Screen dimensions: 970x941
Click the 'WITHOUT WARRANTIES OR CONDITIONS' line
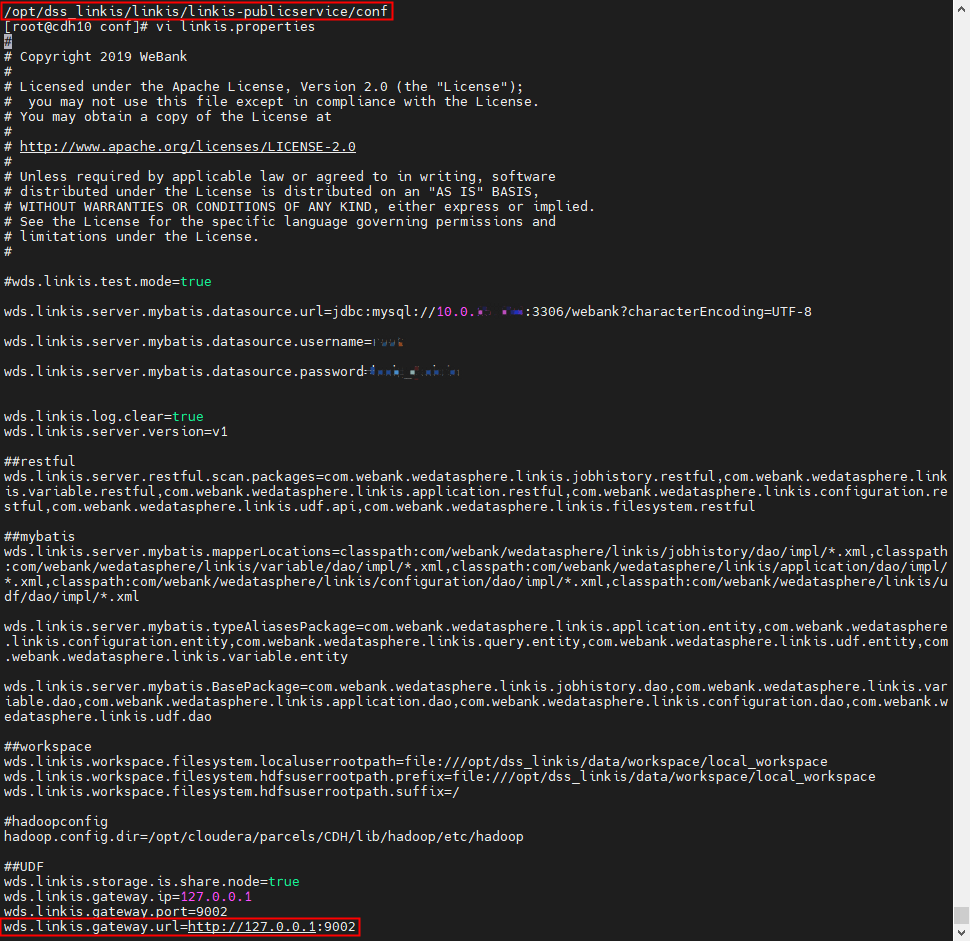[x=299, y=207]
